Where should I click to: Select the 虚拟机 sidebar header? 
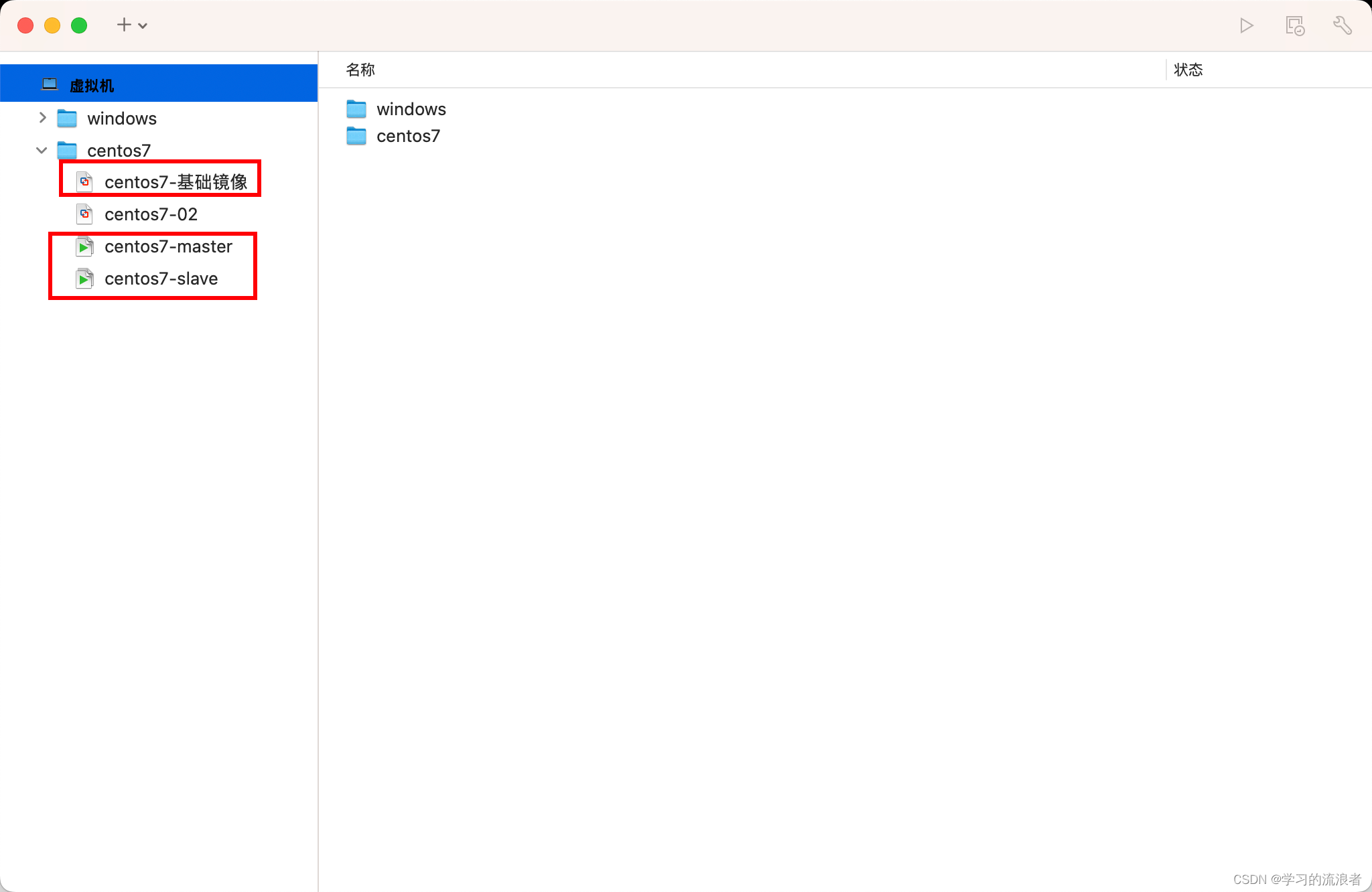[x=92, y=85]
